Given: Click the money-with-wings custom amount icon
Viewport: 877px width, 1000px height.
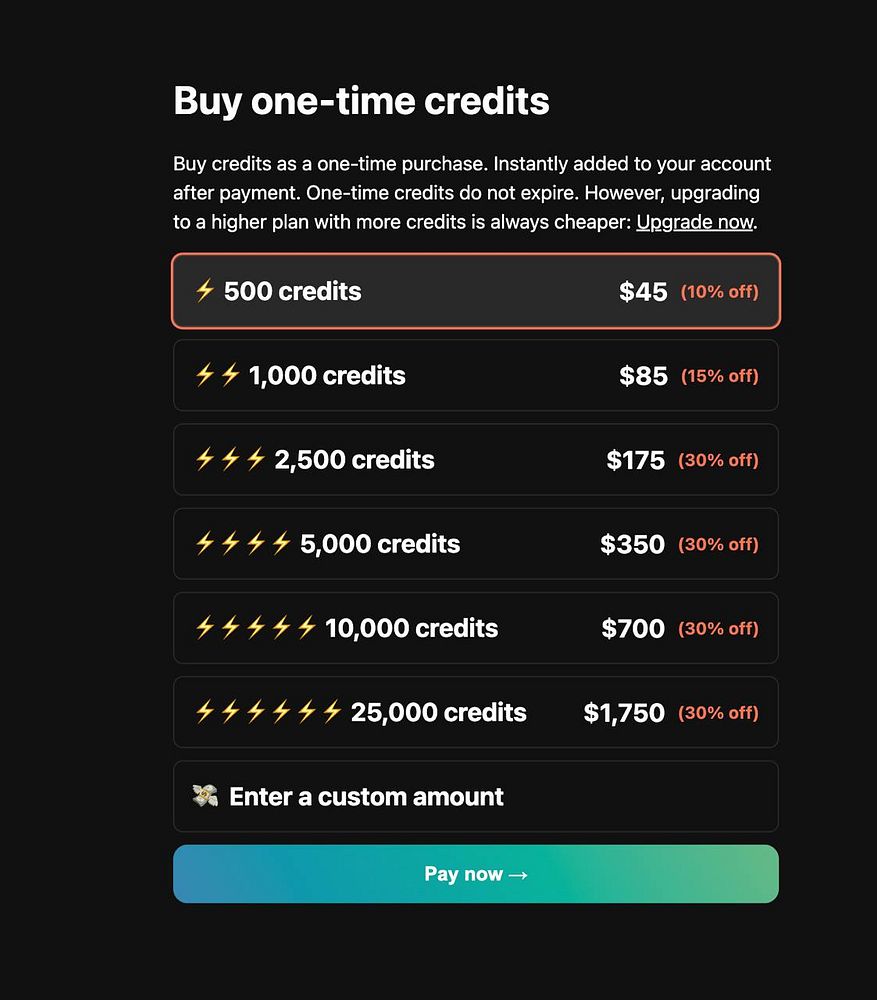Looking at the screenshot, I should (x=206, y=796).
